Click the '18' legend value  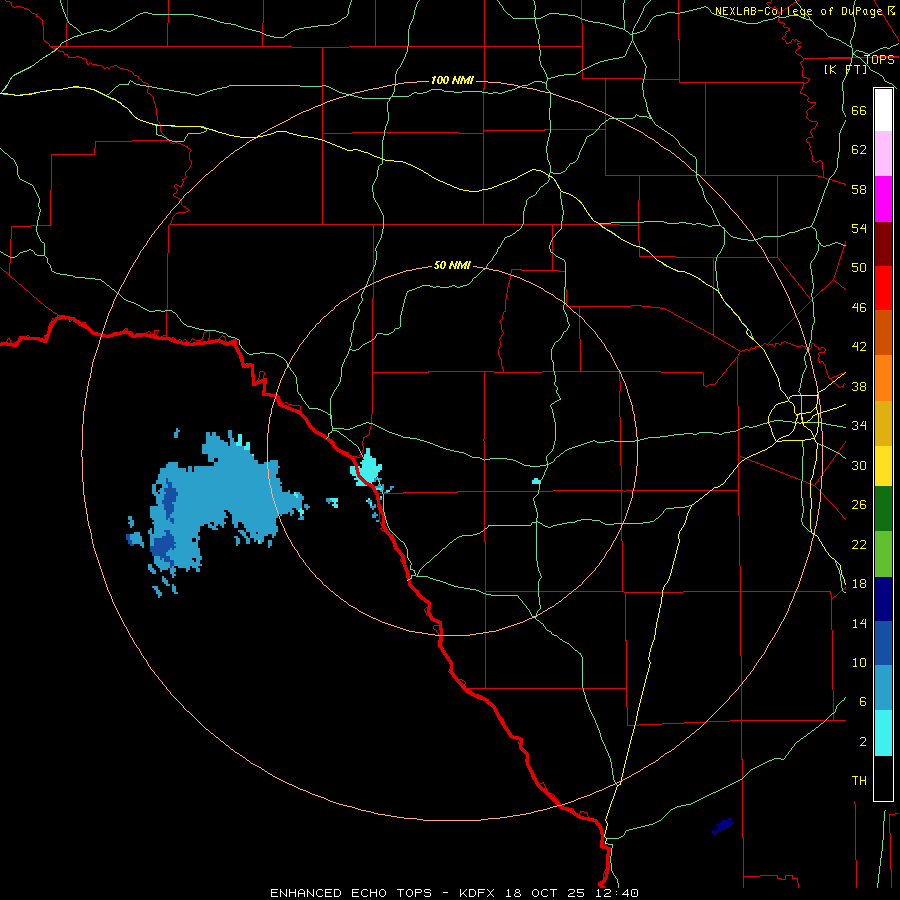pyautogui.click(x=859, y=584)
